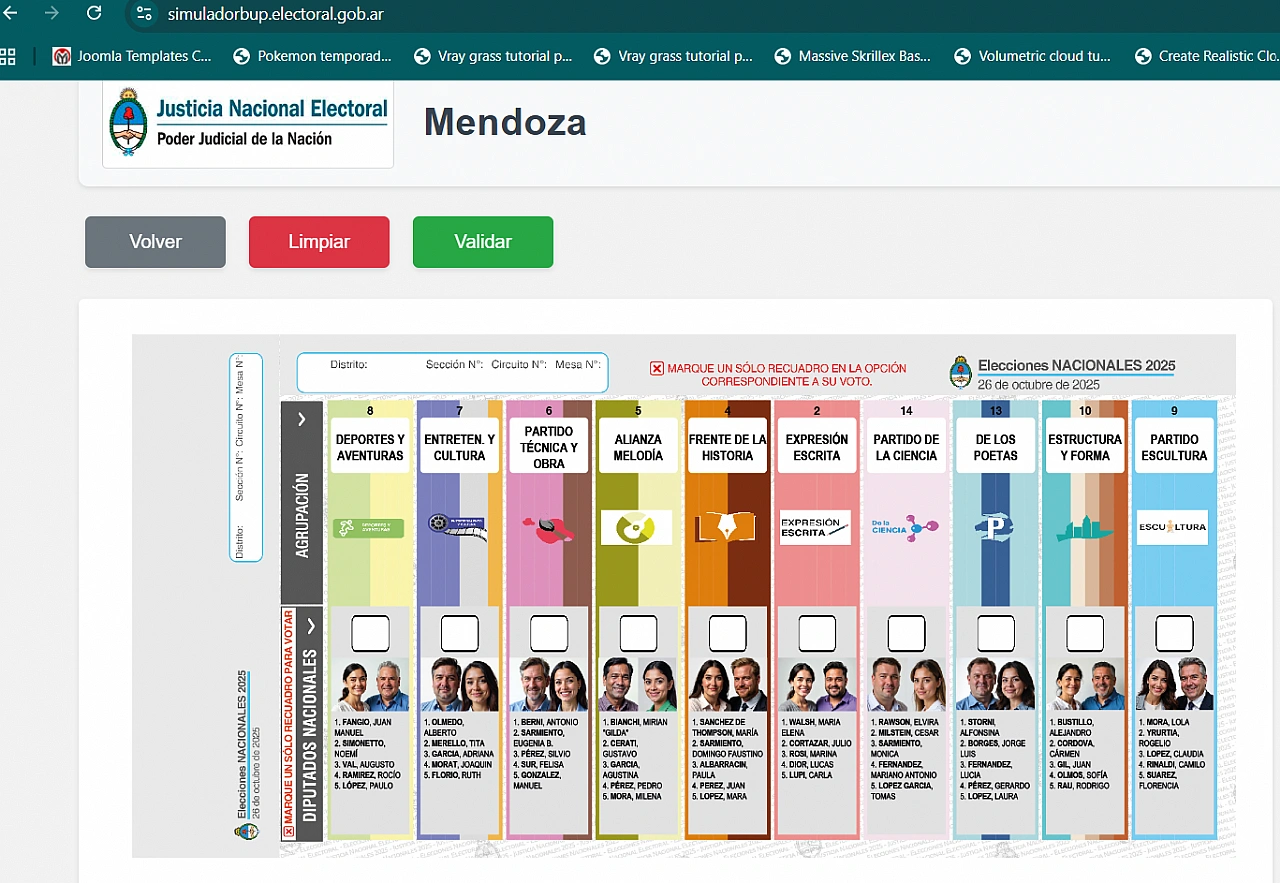The image size is (1280, 883).
Task: Click the Deportes y Aventuras party logo
Action: tap(369, 528)
